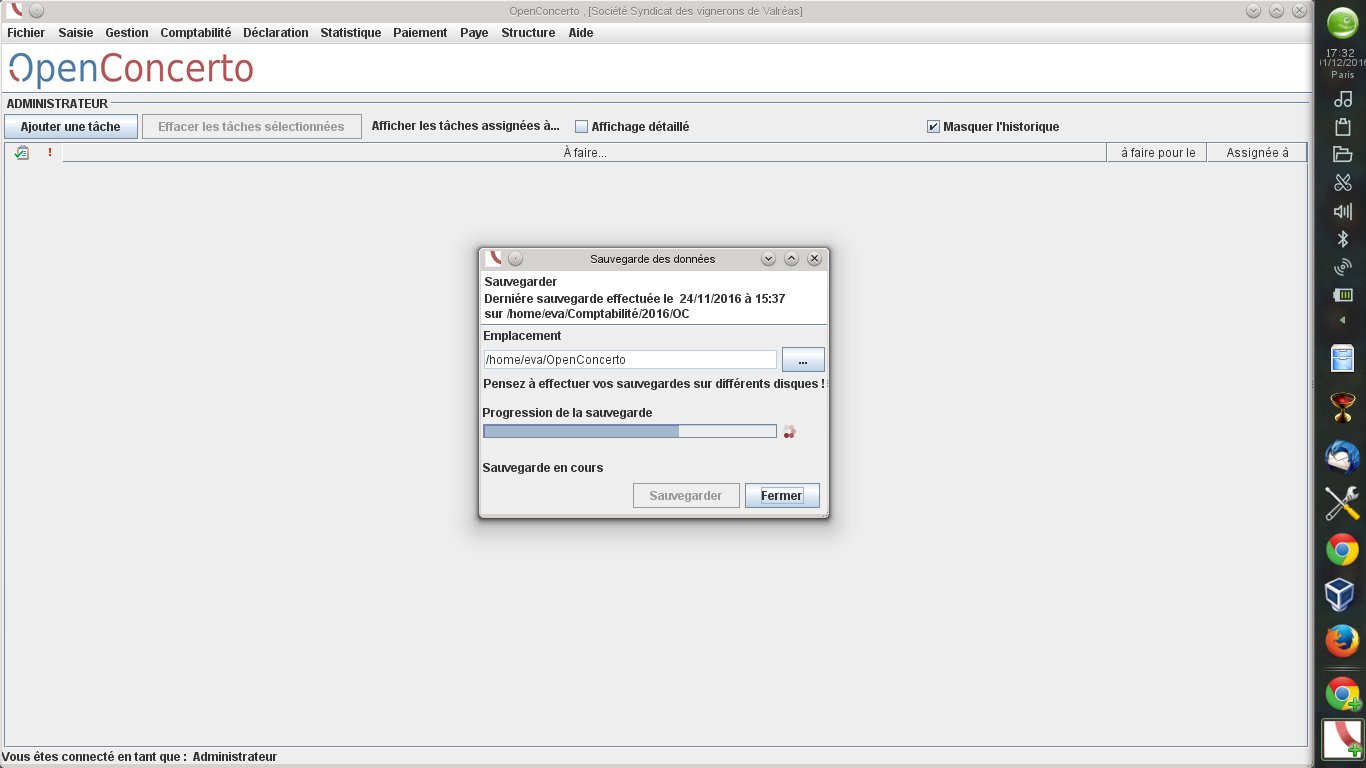This screenshot has width=1366, height=768.
Task: Open the Gestion menu
Action: tap(127, 33)
